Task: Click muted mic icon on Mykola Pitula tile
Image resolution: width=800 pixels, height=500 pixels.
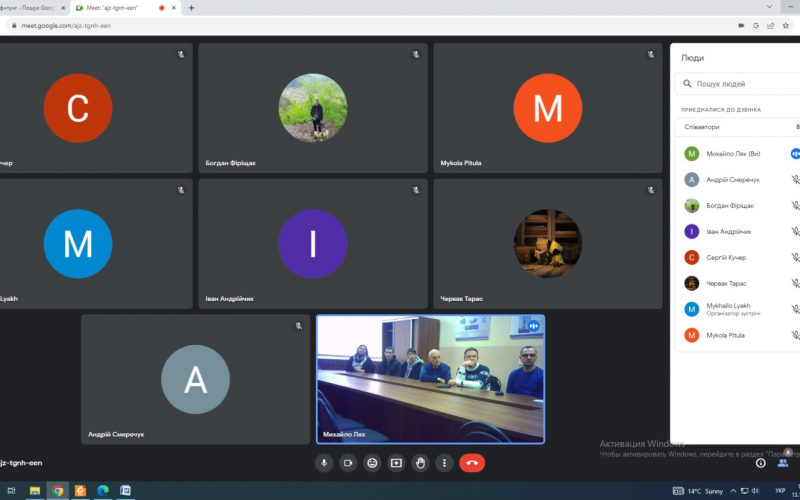Action: (x=651, y=54)
